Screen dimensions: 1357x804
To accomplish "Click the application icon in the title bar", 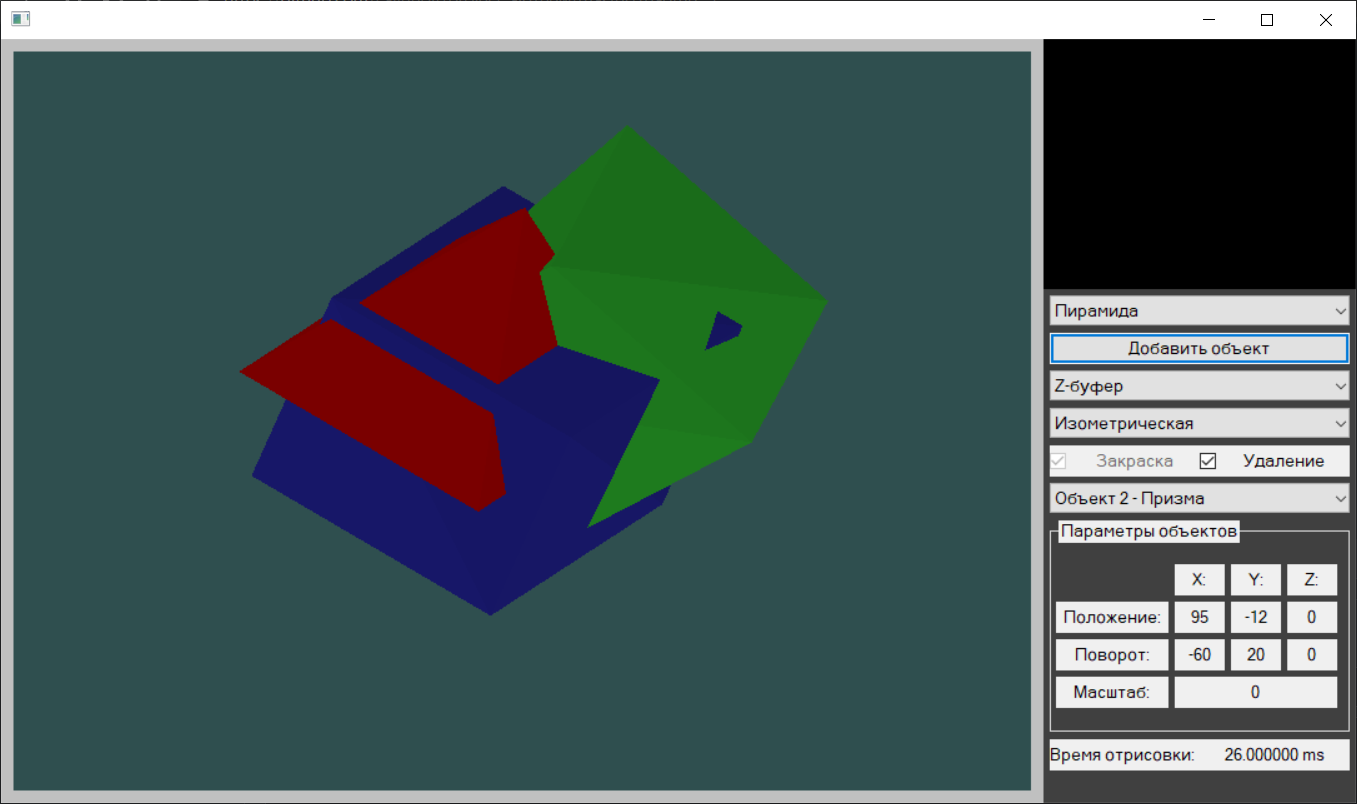I will click(21, 18).
